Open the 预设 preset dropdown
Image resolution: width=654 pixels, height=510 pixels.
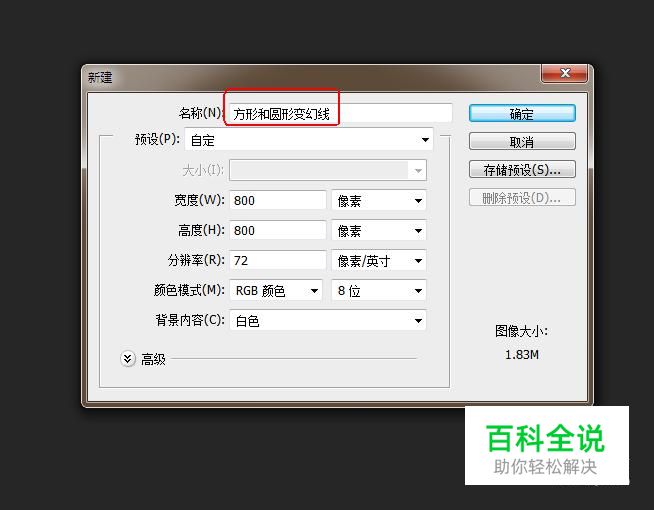[x=309, y=140]
